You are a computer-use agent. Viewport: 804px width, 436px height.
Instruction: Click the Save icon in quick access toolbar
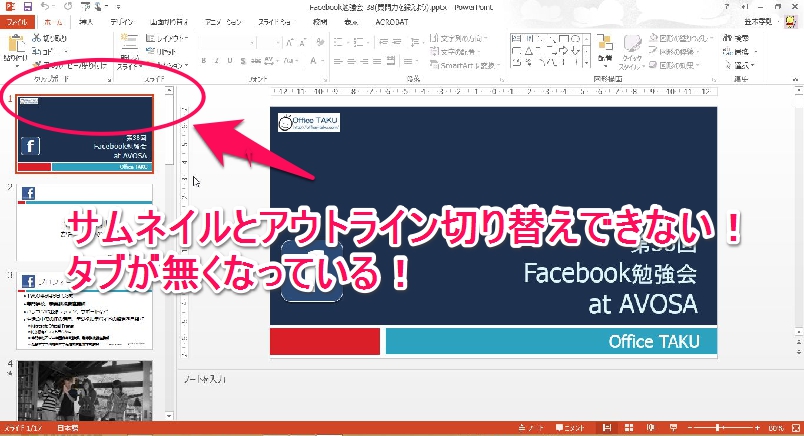point(28,7)
